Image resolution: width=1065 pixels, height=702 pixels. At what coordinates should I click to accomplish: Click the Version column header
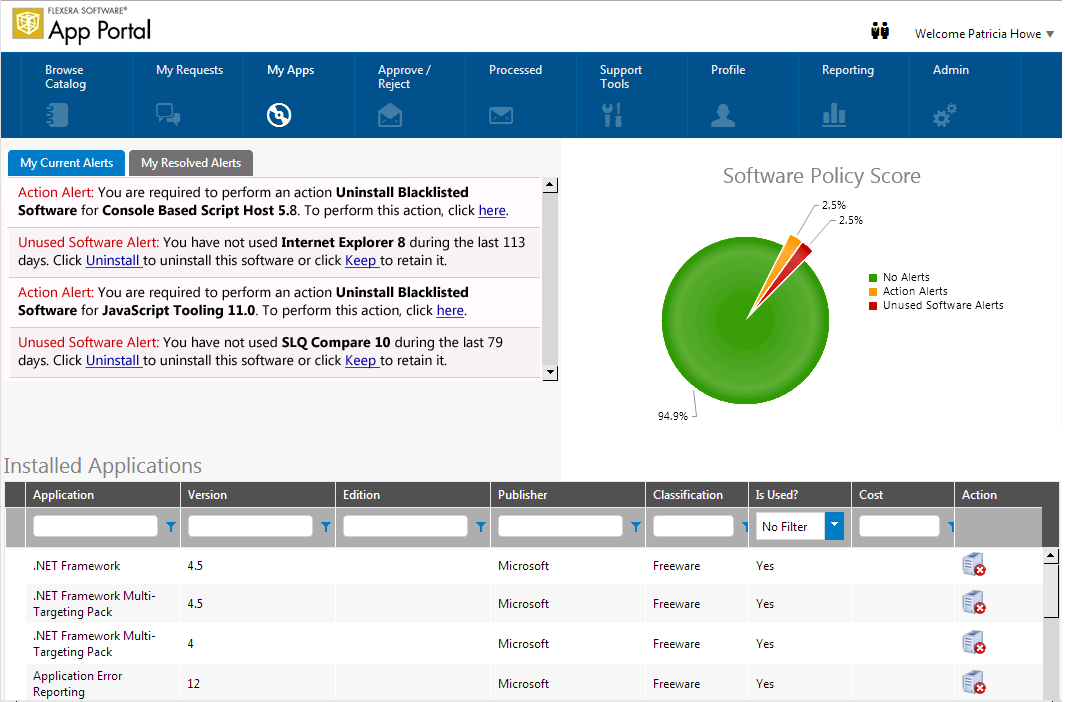point(258,495)
